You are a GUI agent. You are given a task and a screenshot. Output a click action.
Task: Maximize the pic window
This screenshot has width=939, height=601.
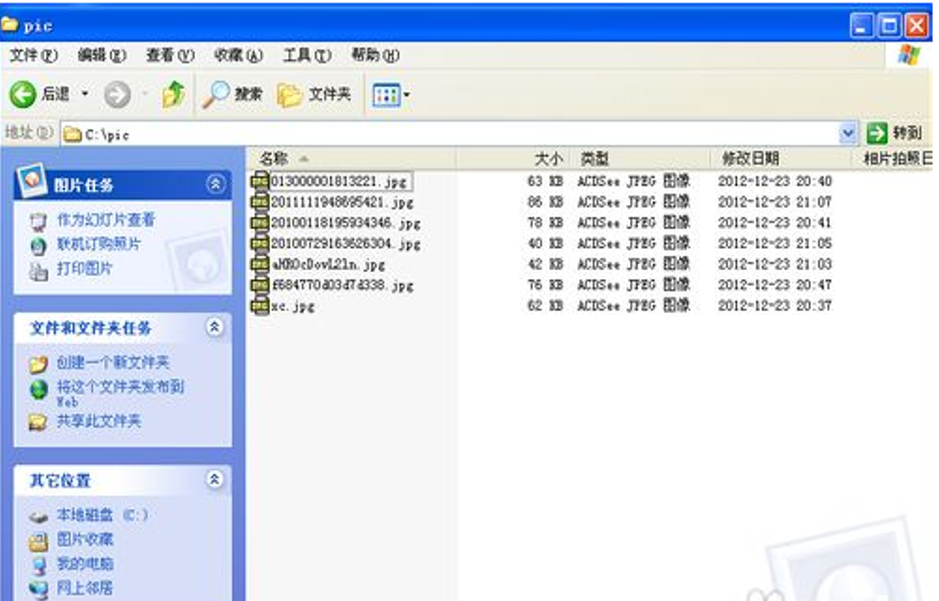pos(889,26)
